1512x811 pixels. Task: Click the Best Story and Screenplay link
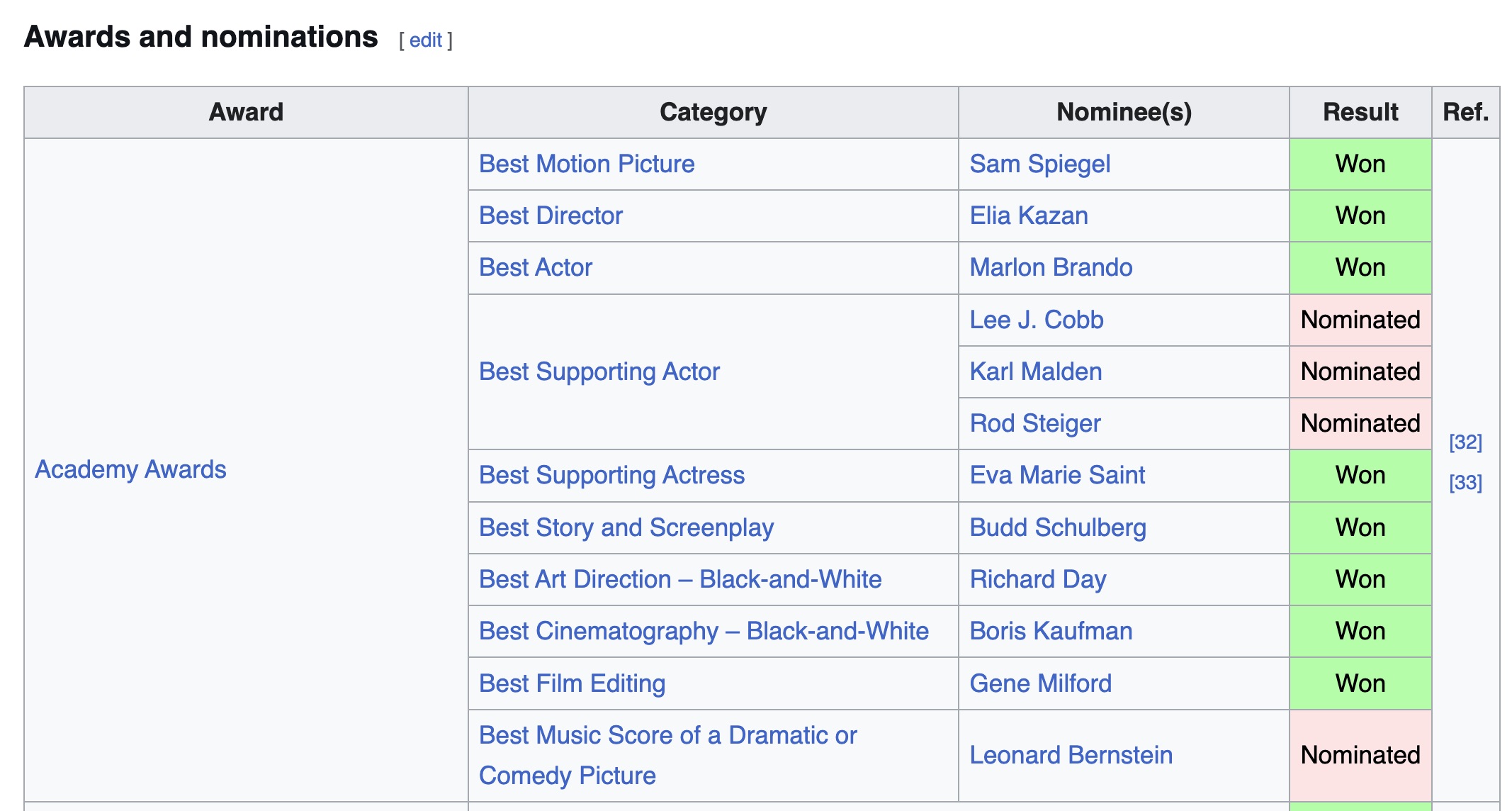[626, 527]
